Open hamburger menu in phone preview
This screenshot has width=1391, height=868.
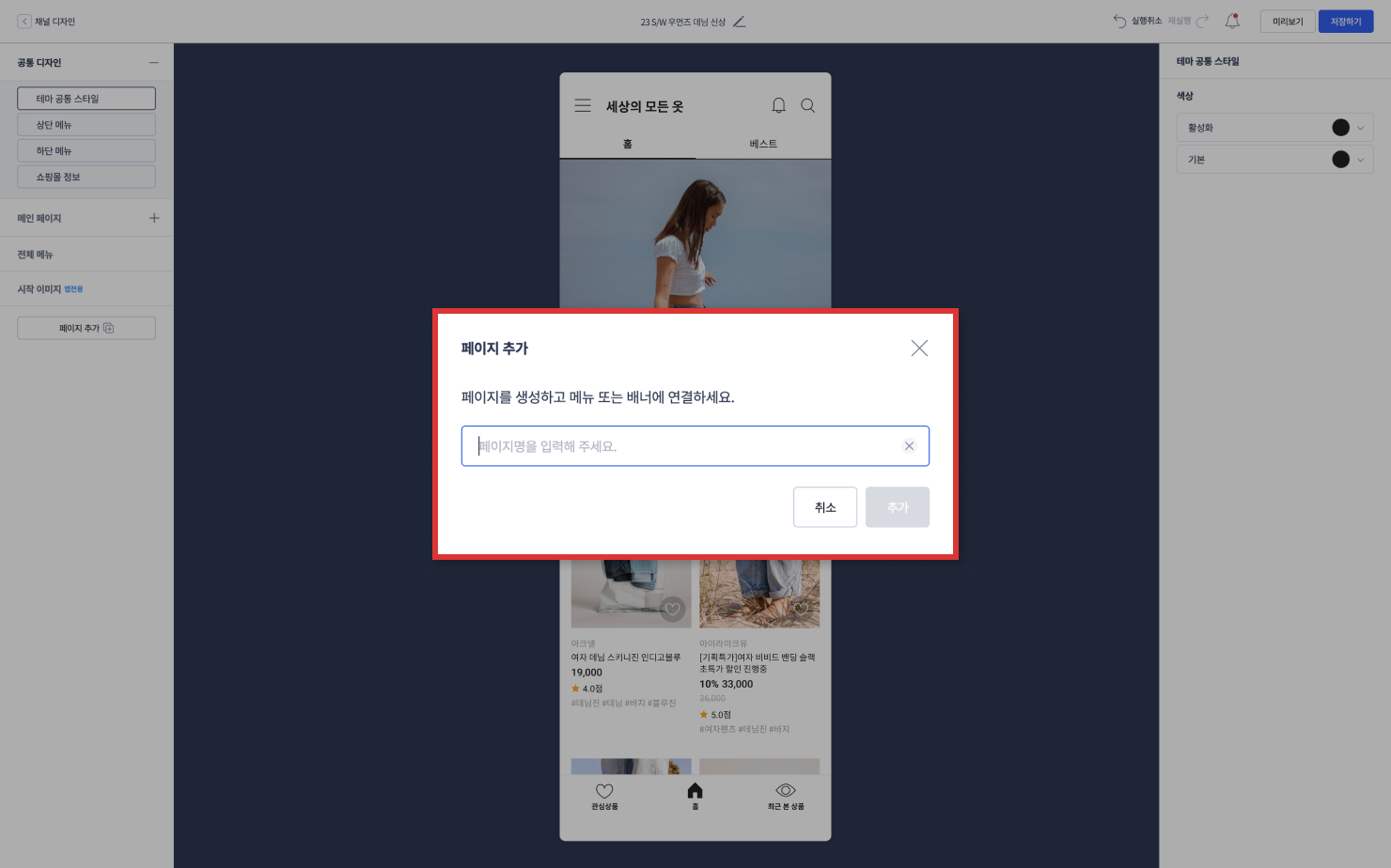583,105
